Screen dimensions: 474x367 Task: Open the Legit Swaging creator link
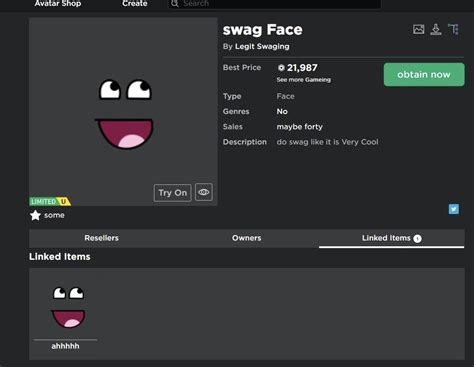[262, 46]
